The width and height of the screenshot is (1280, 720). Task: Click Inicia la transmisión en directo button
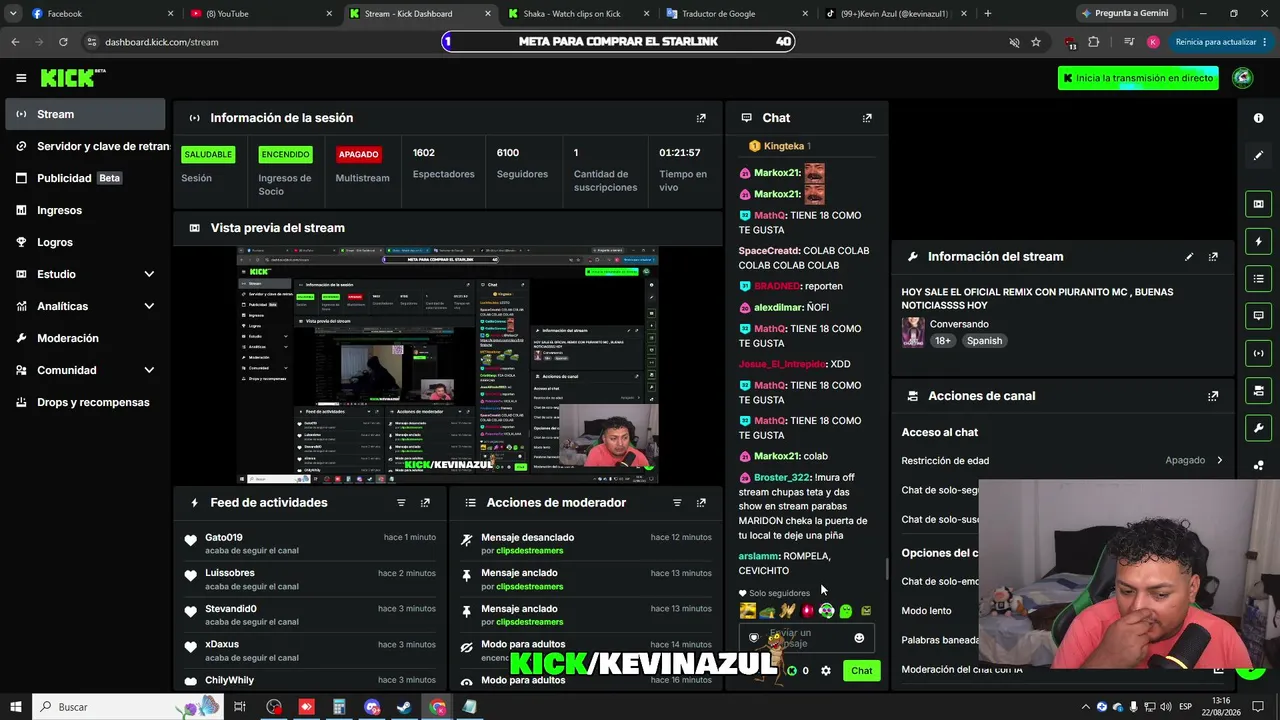[1138, 78]
